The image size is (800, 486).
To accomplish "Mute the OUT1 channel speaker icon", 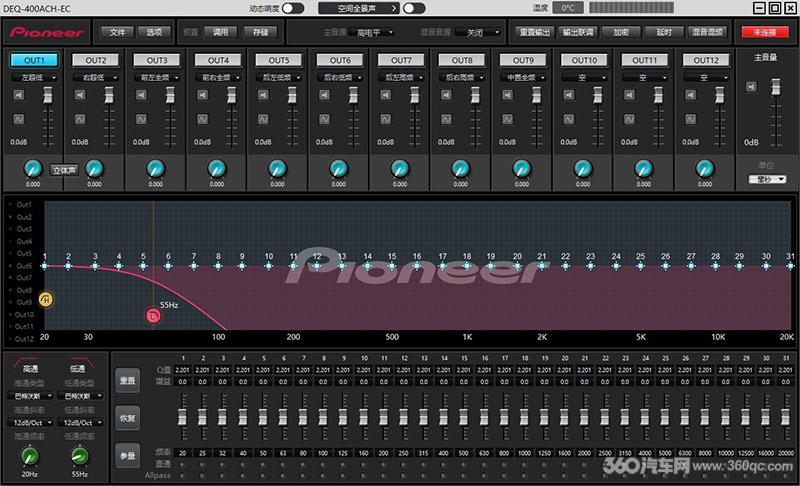I will tap(19, 95).
